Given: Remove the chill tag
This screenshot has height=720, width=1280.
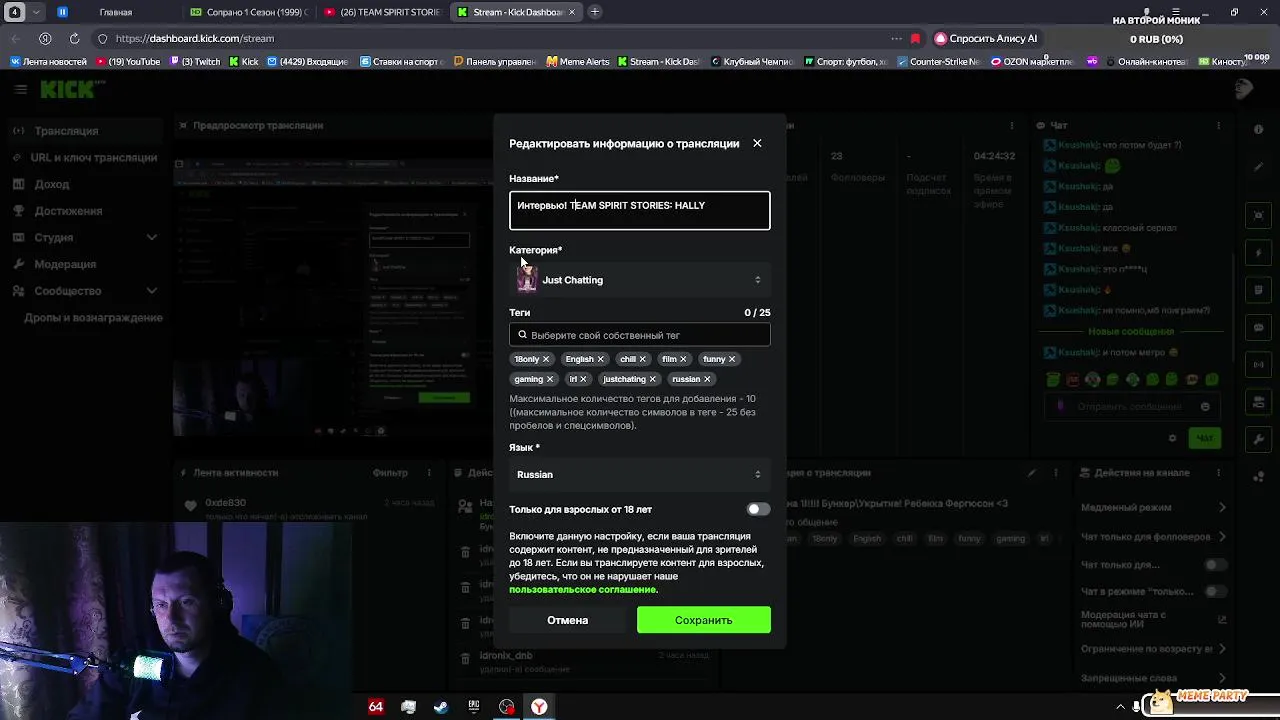Looking at the screenshot, I should point(642,359).
